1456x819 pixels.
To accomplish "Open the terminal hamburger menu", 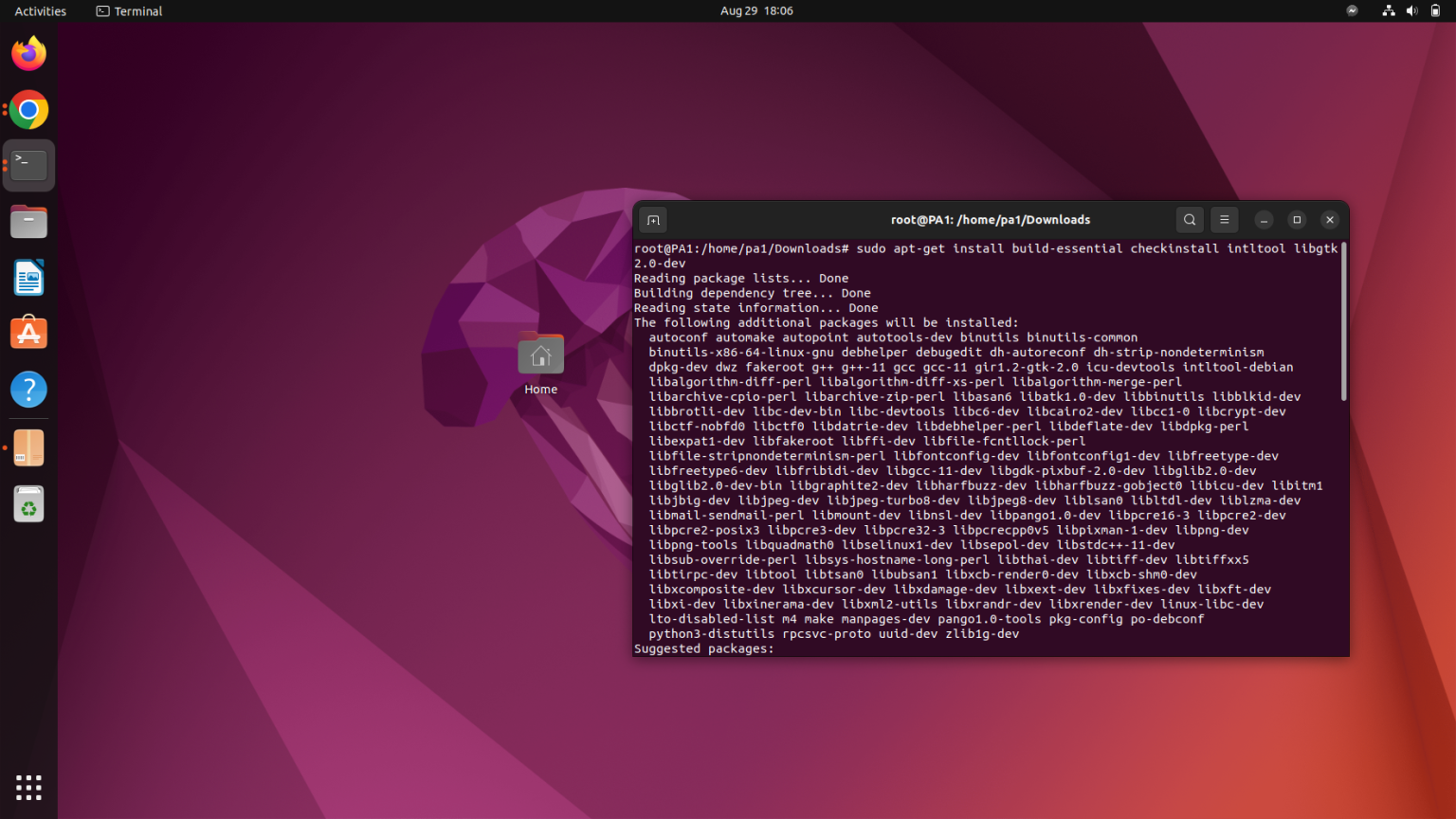I will tap(1224, 219).
